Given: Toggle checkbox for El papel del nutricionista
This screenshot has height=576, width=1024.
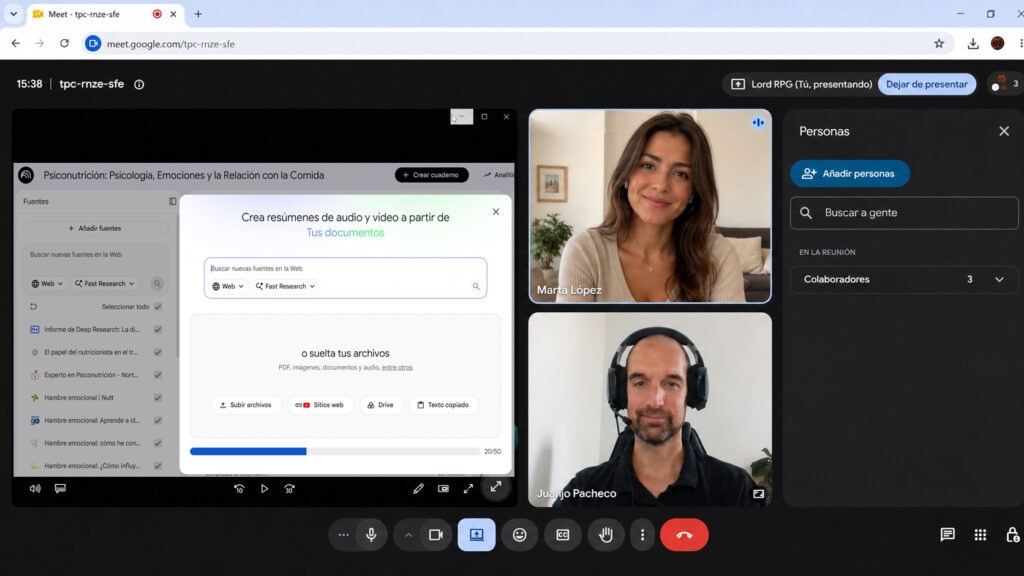Looking at the screenshot, I should 157,352.
